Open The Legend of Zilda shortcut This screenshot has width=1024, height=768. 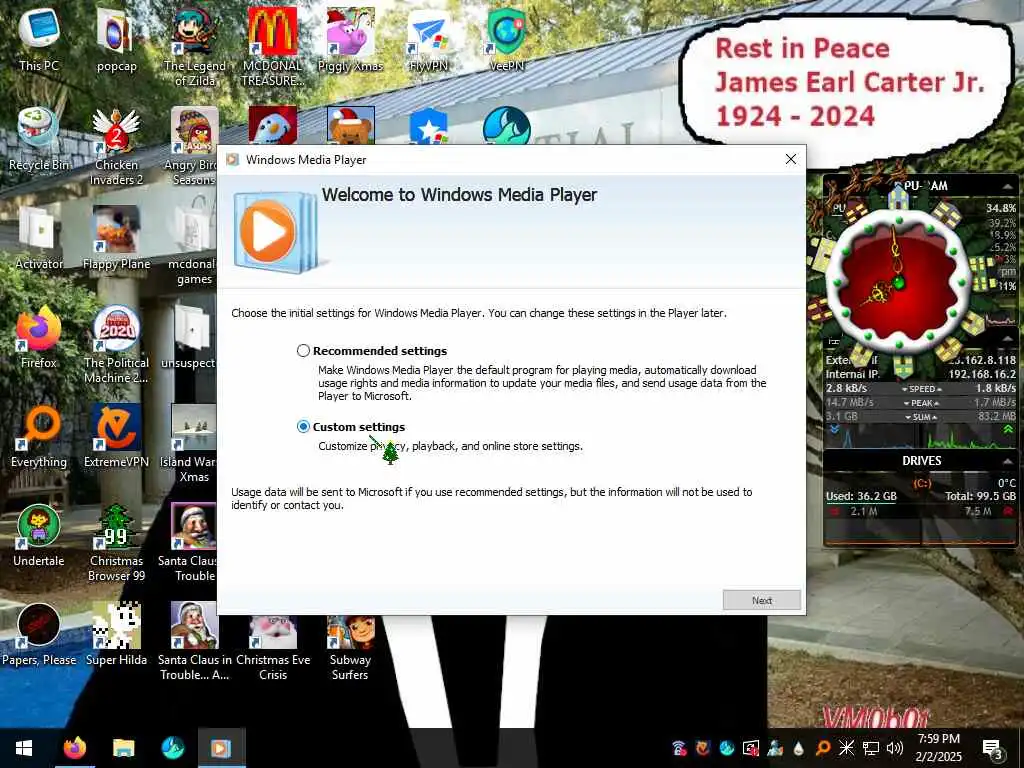point(195,47)
